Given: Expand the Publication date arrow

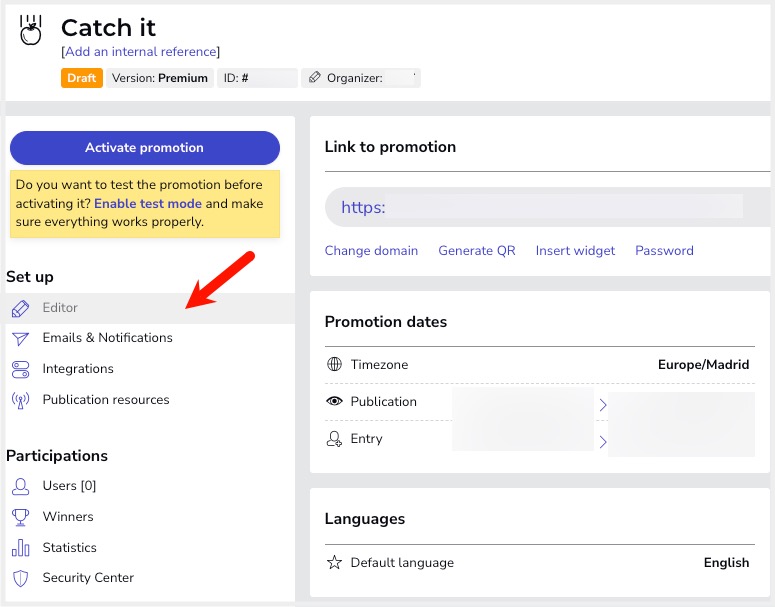Looking at the screenshot, I should tap(603, 405).
